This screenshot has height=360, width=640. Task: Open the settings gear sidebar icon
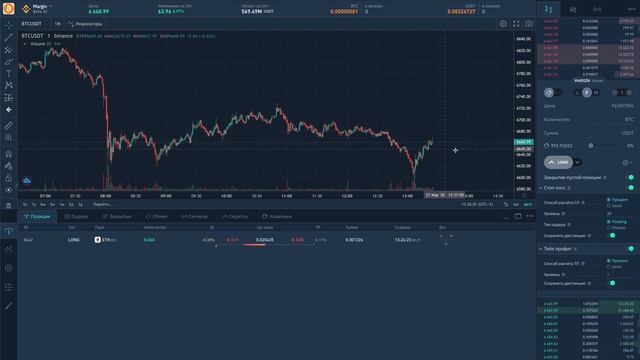pos(9,268)
